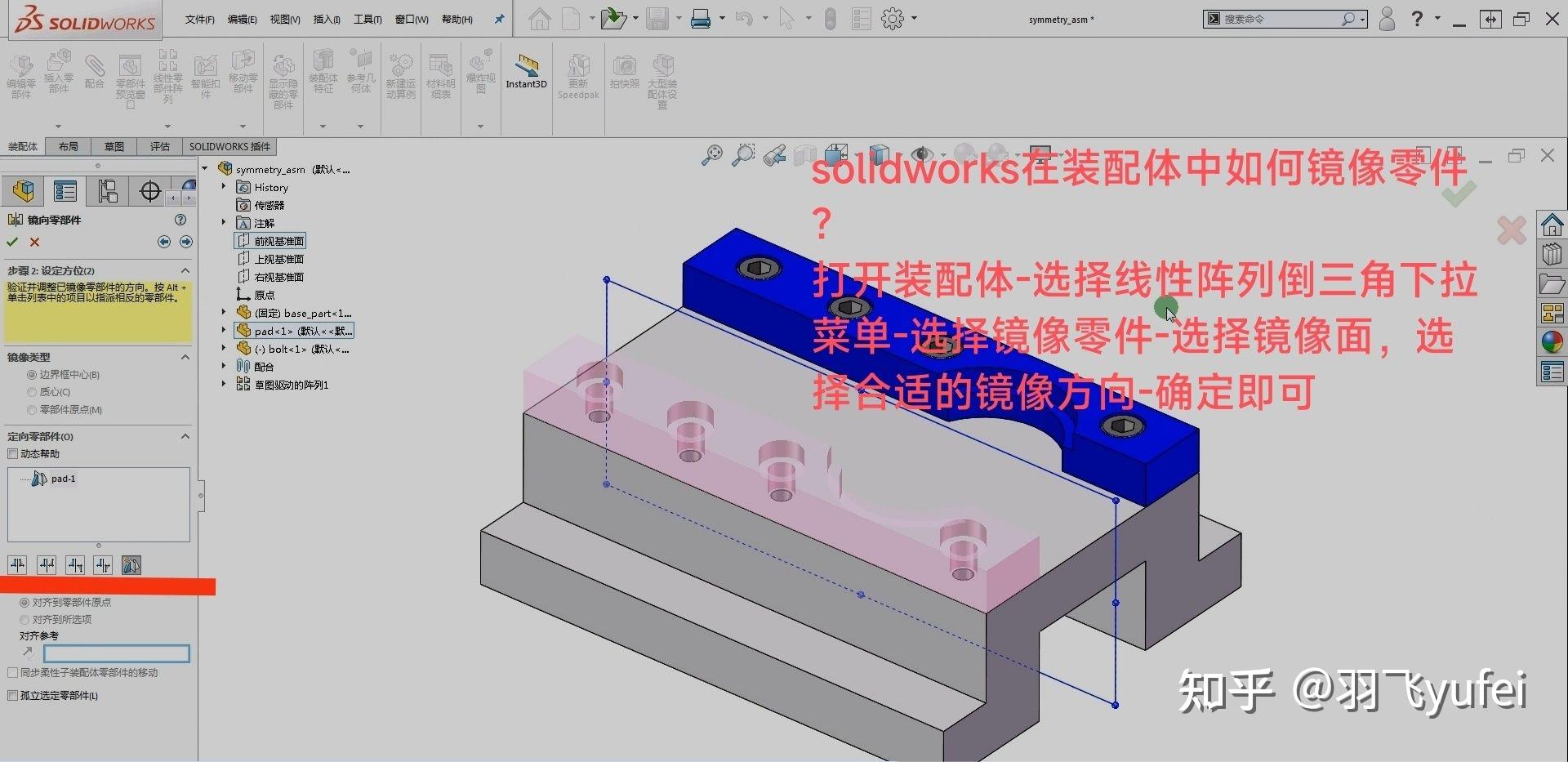
Task: Select the Component Origin (零部件原点) radio
Action: click(32, 410)
